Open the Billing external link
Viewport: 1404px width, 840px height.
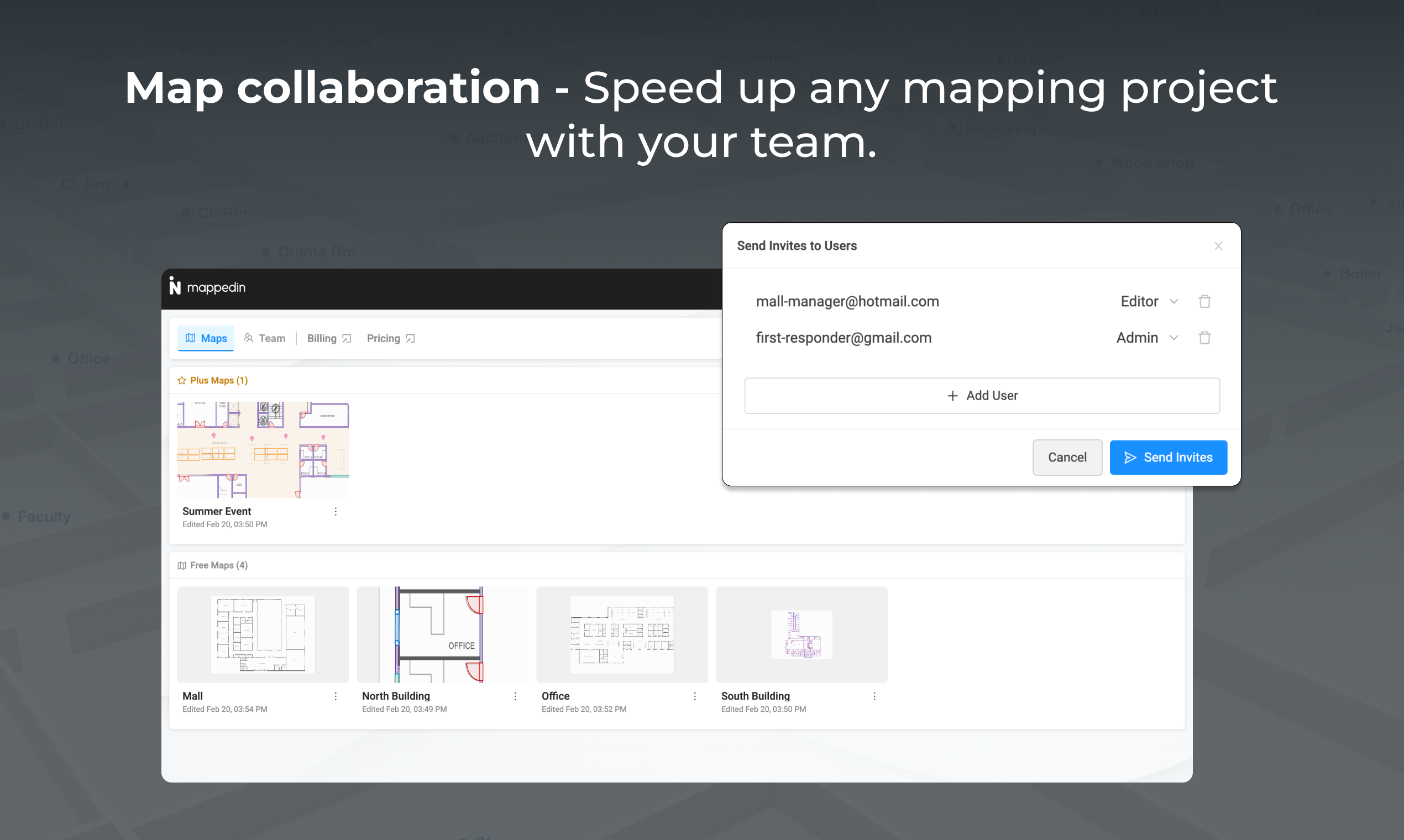329,338
